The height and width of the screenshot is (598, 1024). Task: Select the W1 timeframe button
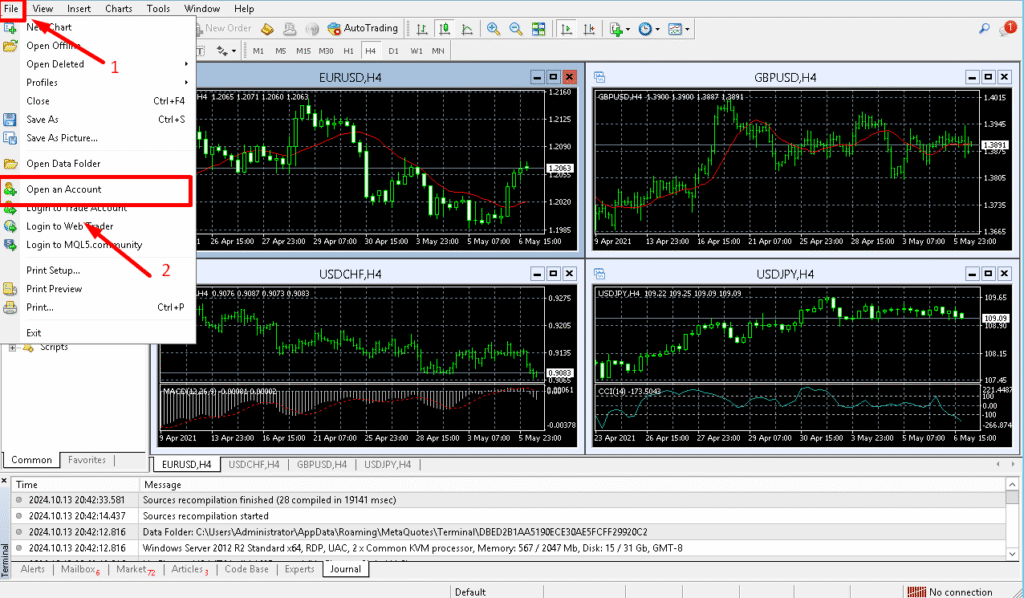pos(416,50)
